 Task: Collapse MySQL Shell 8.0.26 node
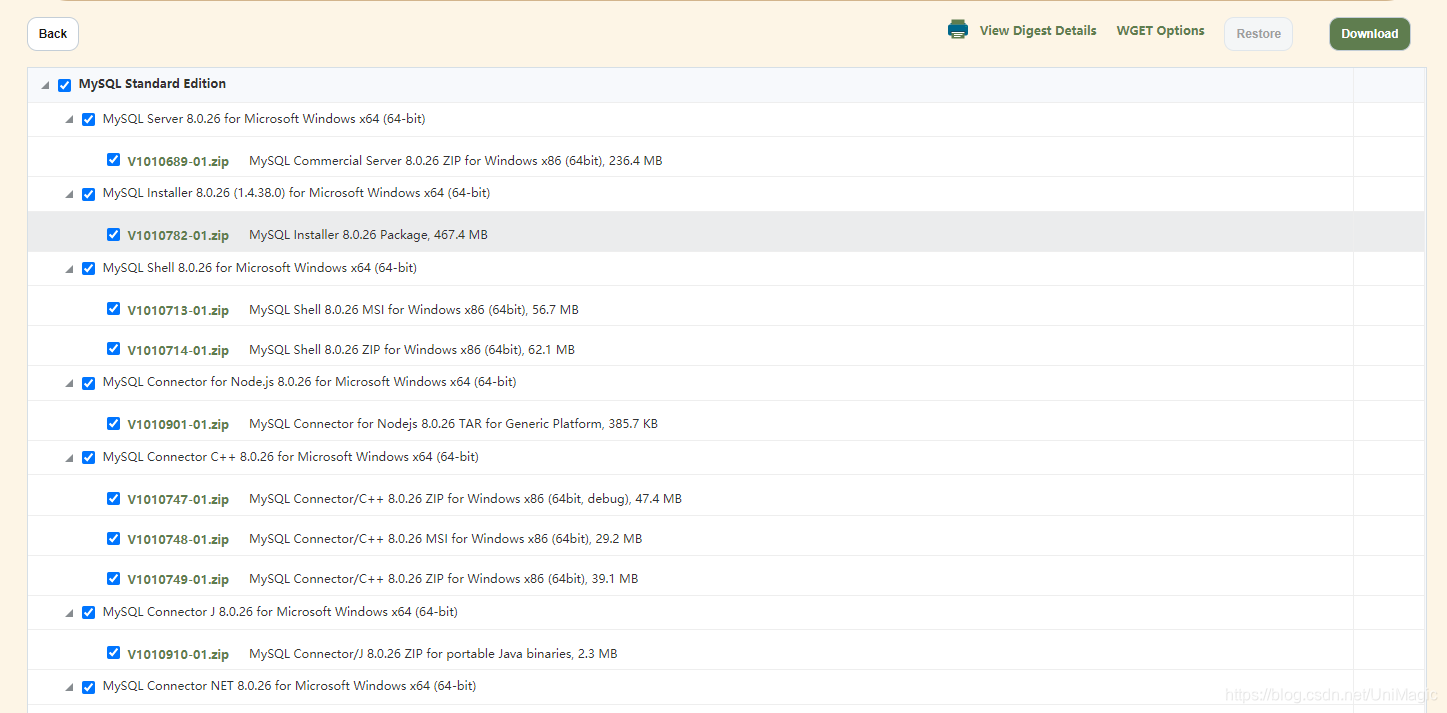tap(70, 269)
